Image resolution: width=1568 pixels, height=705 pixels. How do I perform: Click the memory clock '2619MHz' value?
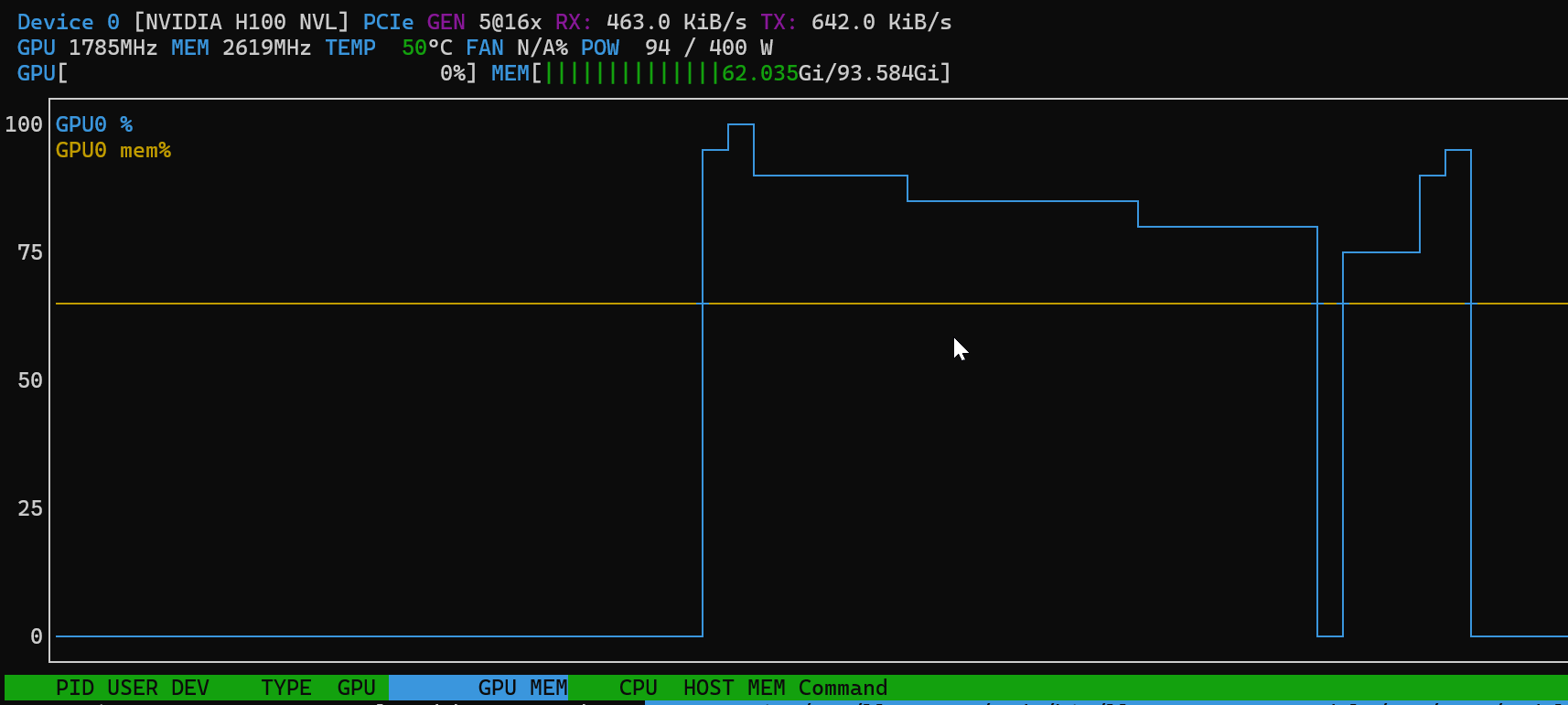[267, 48]
